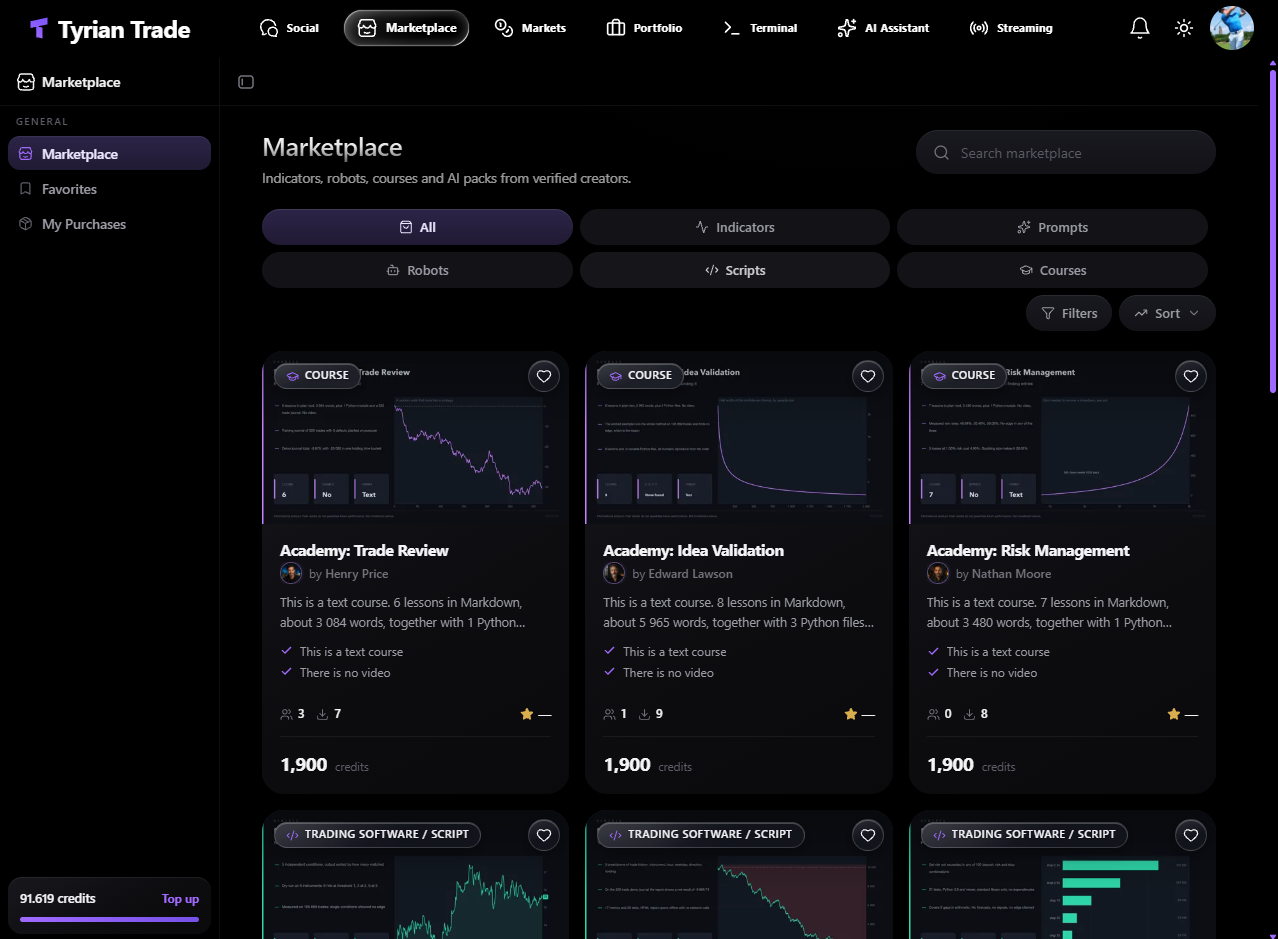The height and width of the screenshot is (939, 1278).
Task: Filter by Scripts category
Action: pos(735,270)
